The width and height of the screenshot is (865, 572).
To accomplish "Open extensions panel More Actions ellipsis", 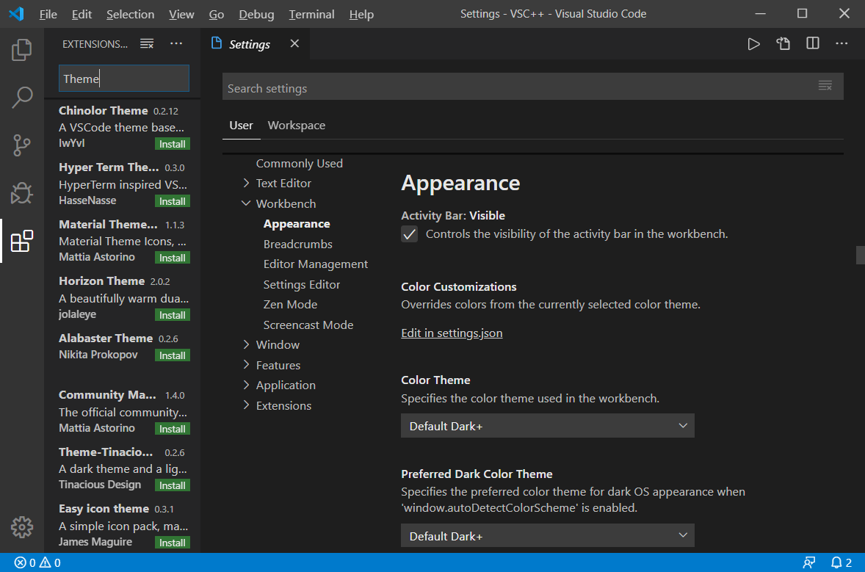I will tap(176, 44).
